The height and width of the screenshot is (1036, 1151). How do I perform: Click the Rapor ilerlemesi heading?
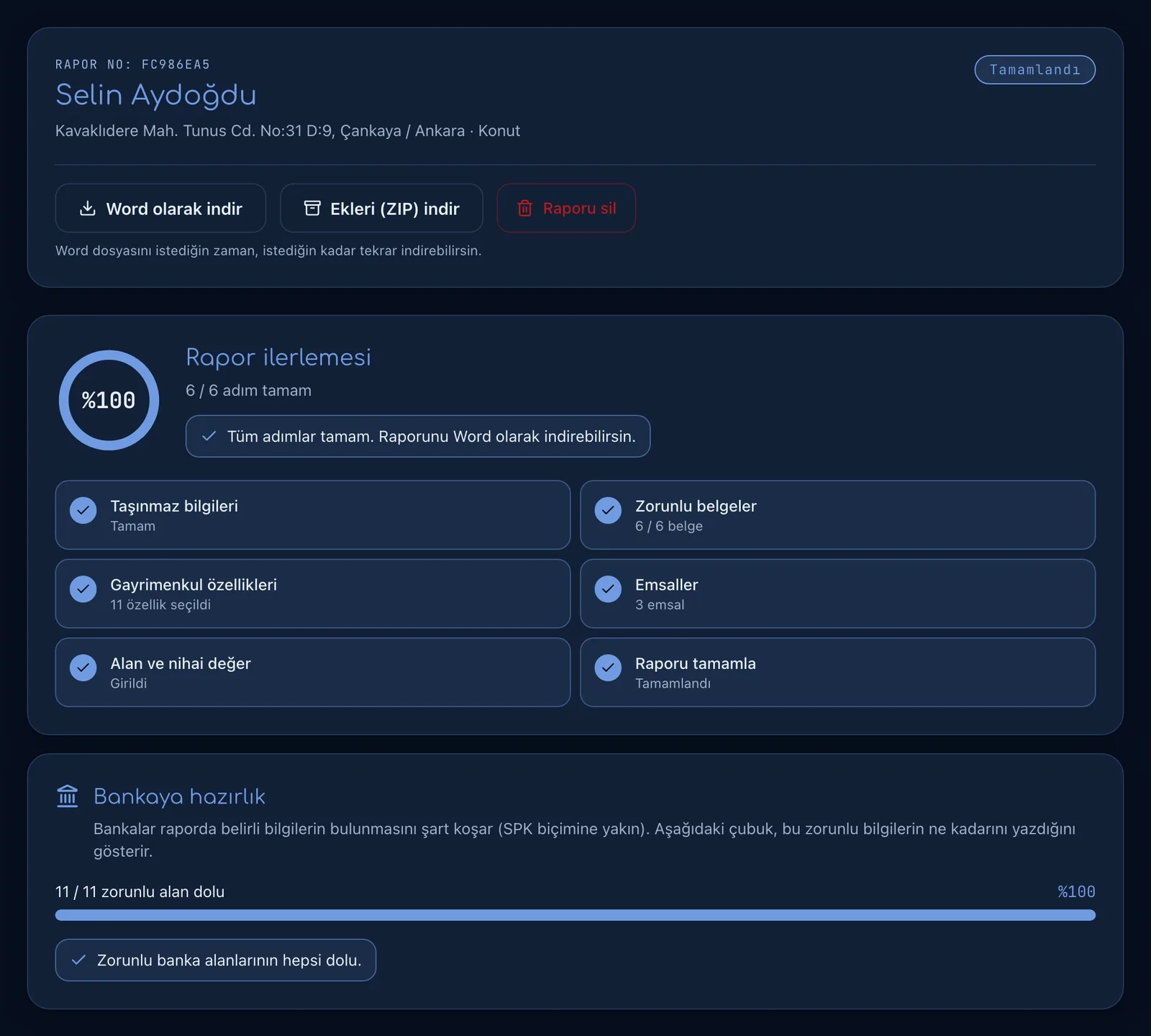pos(278,358)
